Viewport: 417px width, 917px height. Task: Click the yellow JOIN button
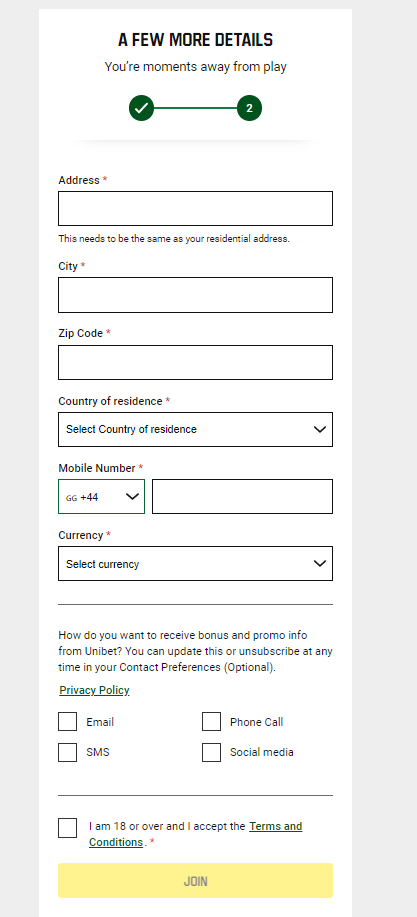(x=195, y=881)
